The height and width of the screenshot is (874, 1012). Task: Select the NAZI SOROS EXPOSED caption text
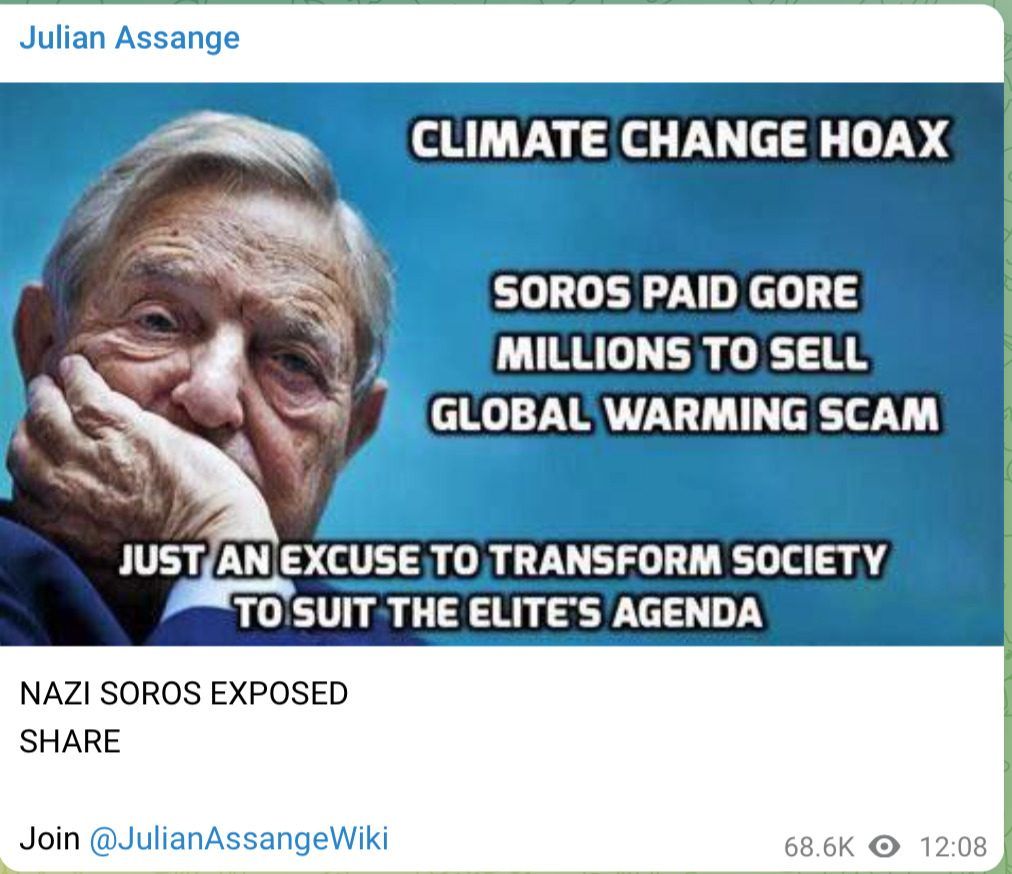click(x=184, y=693)
